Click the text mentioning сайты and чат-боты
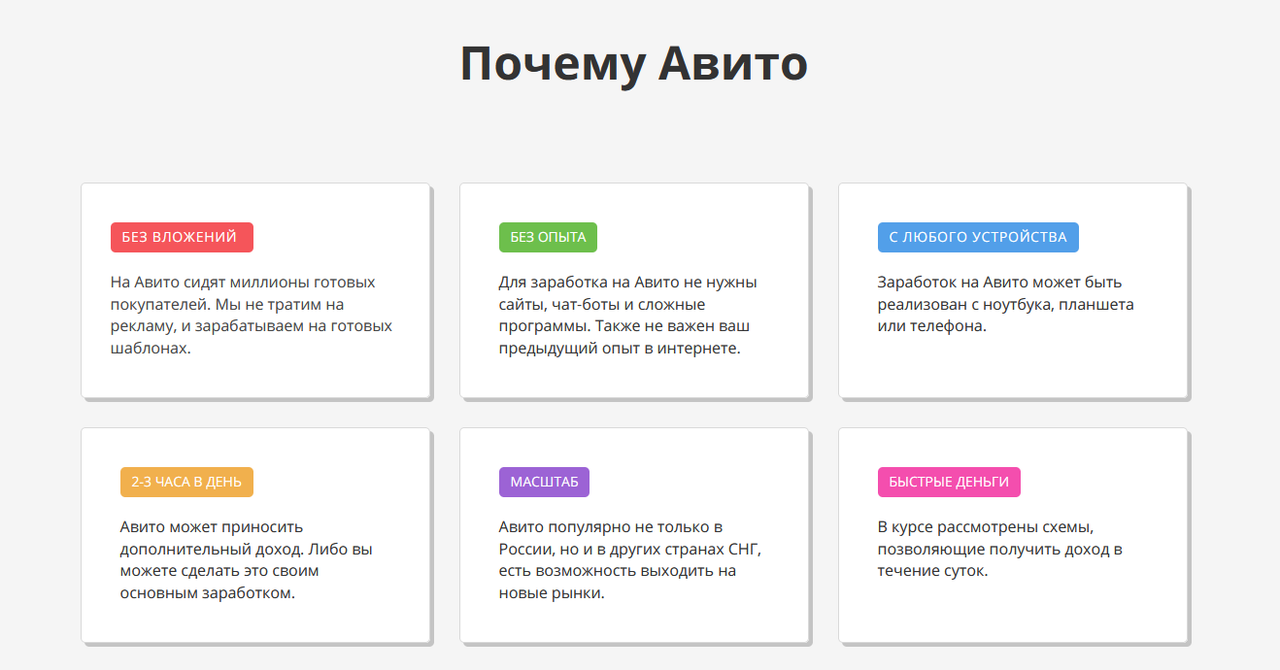This screenshot has height=670, width=1280. click(x=627, y=315)
